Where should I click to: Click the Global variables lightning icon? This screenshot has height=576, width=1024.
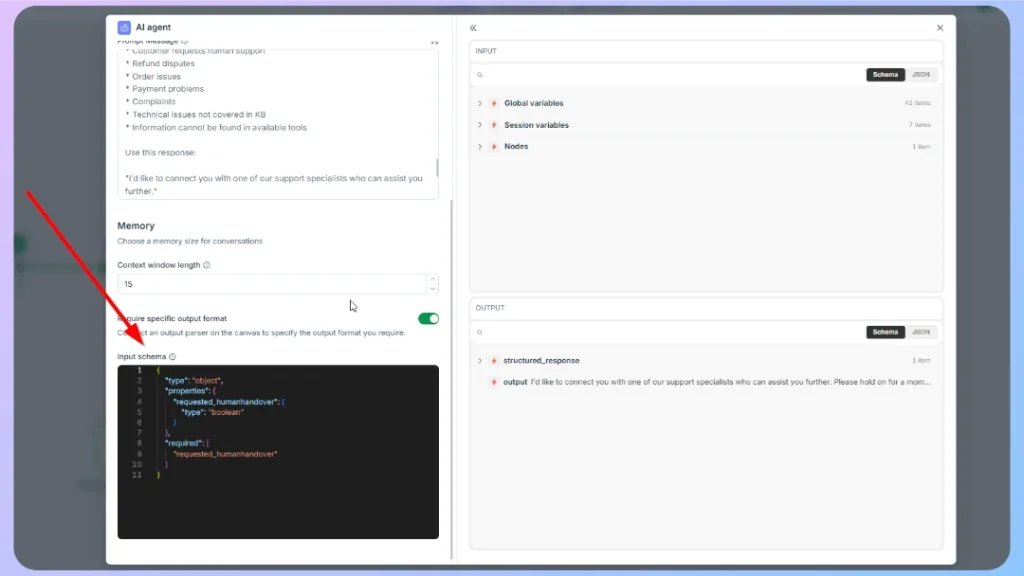494,103
